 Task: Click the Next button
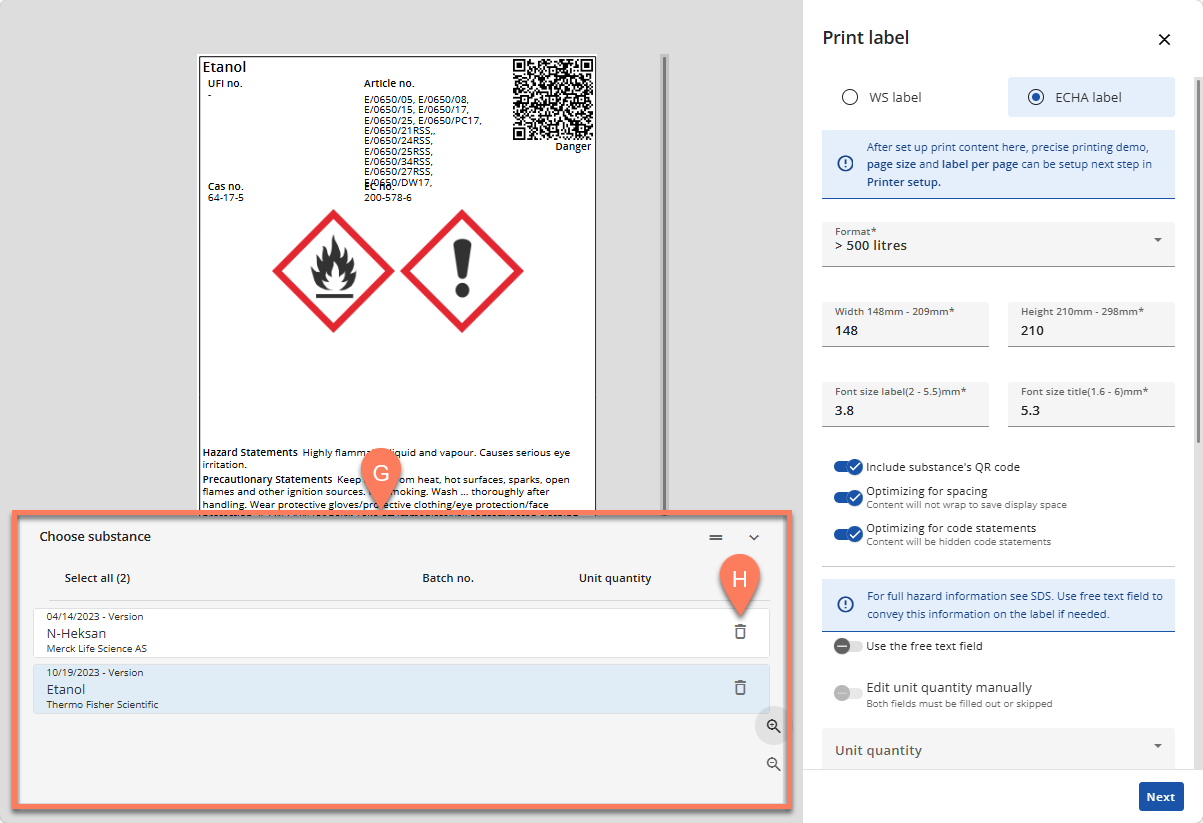pyautogui.click(x=1160, y=797)
